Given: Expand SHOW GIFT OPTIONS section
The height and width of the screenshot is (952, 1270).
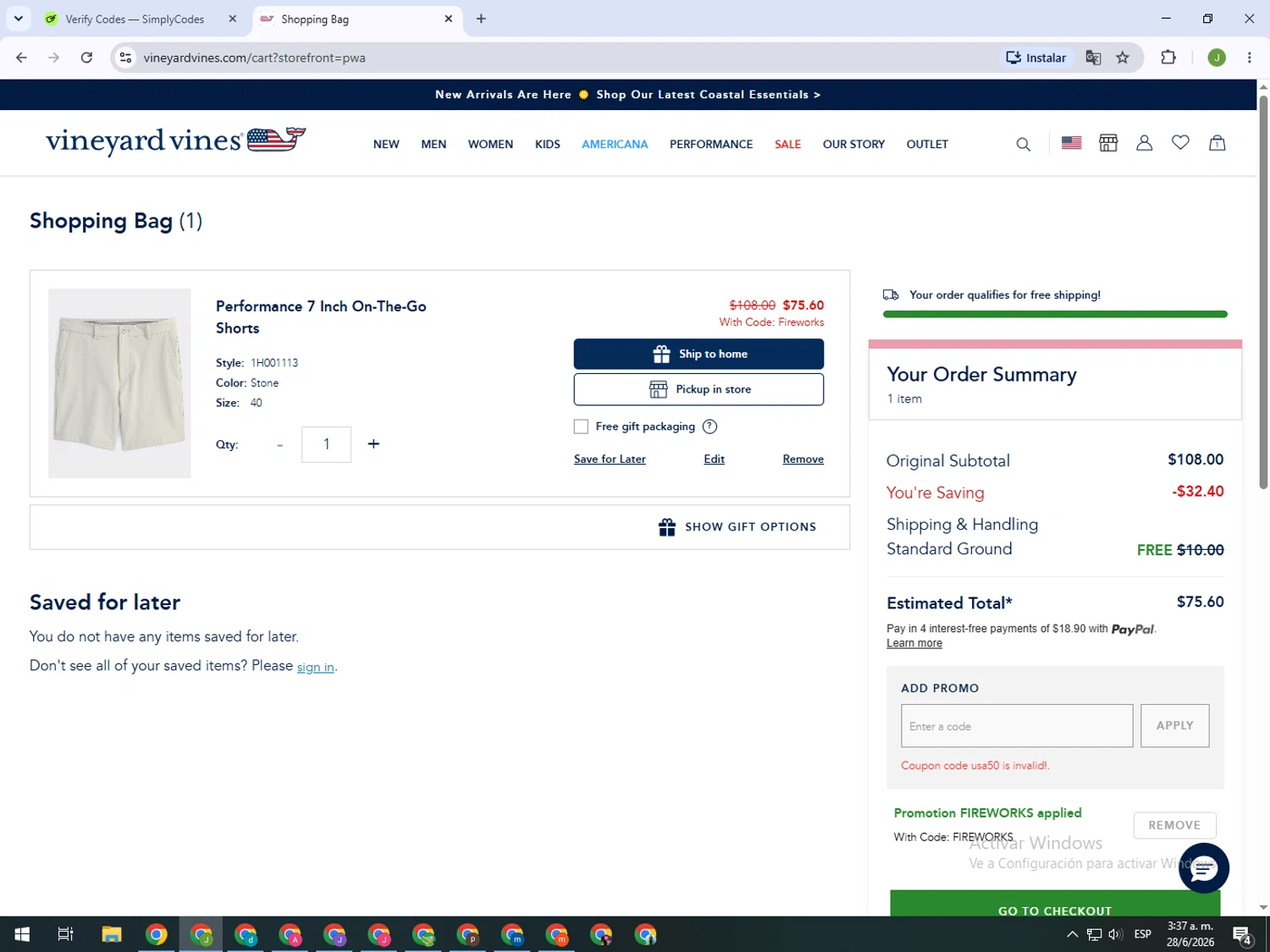Looking at the screenshot, I should (737, 526).
